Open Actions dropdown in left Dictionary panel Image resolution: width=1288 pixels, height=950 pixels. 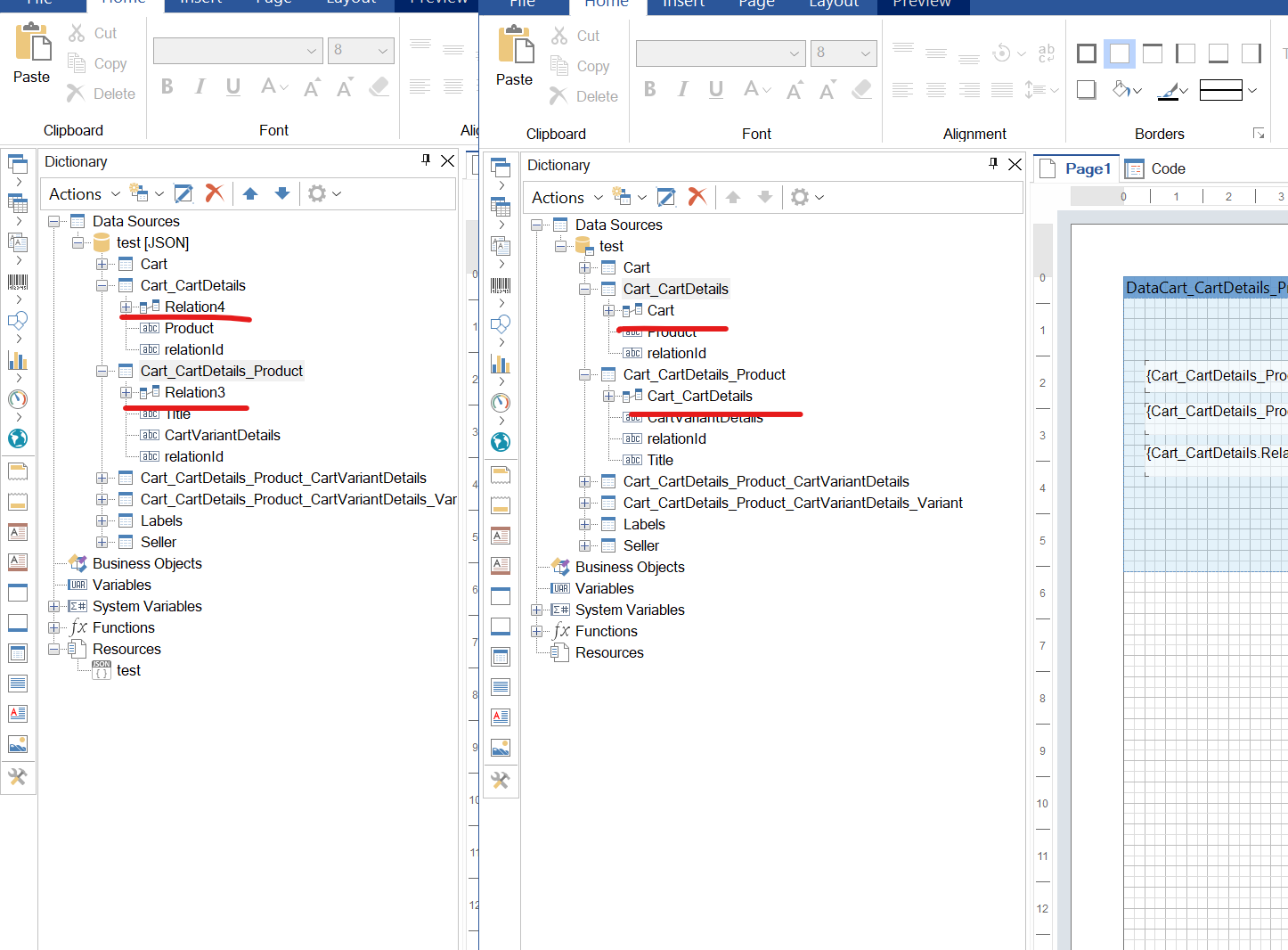coord(84,193)
